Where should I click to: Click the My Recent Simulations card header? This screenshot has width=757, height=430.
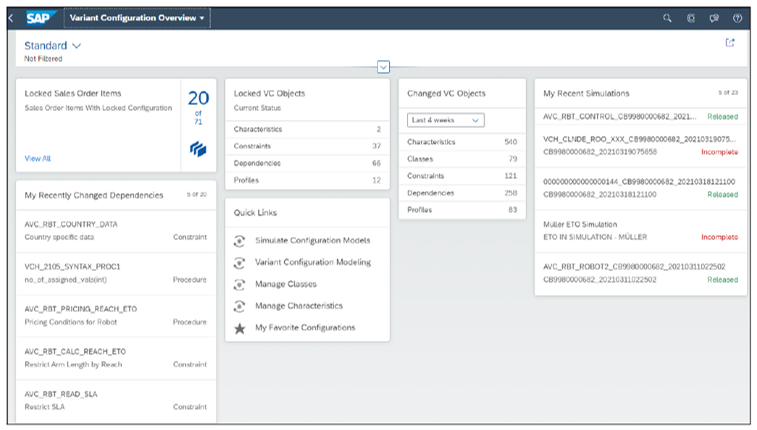click(x=641, y=94)
